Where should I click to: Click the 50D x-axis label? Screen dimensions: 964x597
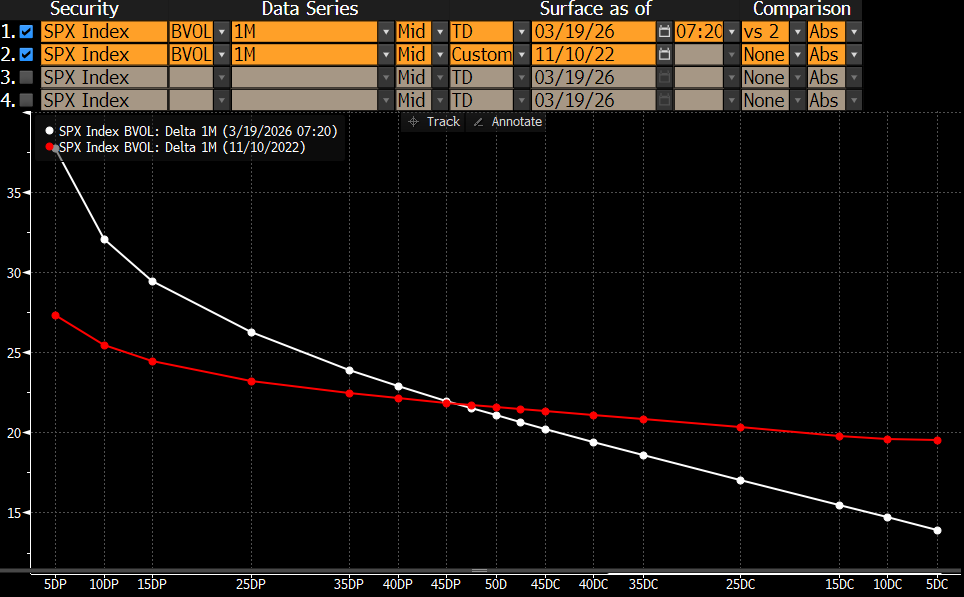pyautogui.click(x=496, y=584)
